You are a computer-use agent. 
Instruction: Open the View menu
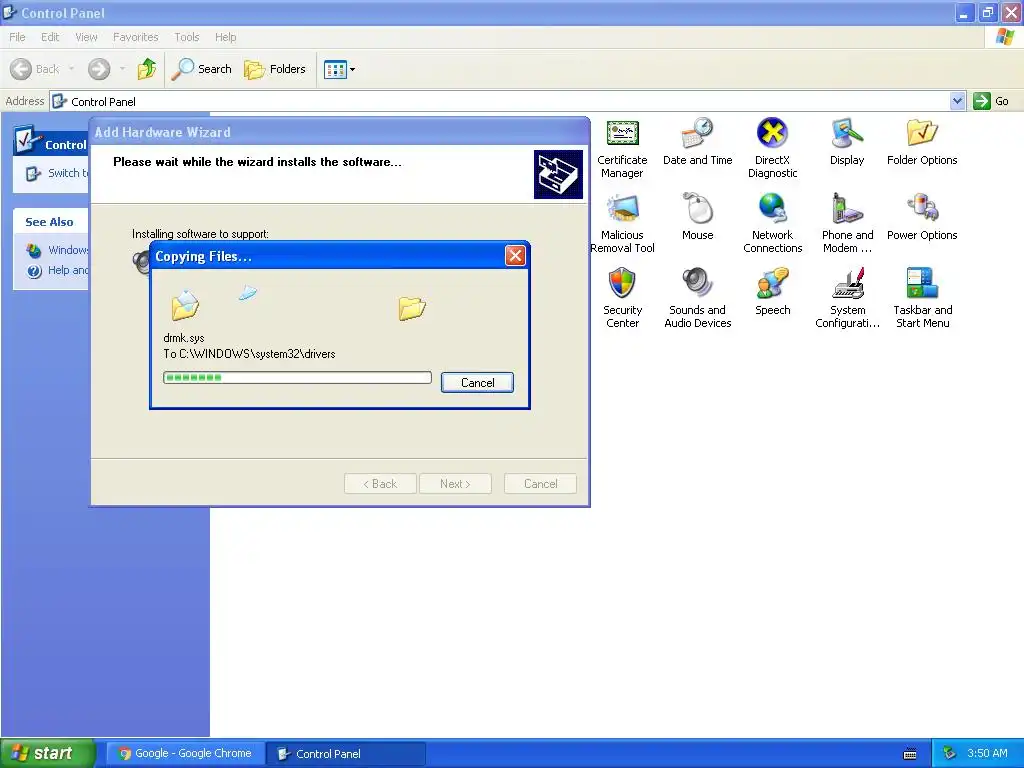pos(86,37)
